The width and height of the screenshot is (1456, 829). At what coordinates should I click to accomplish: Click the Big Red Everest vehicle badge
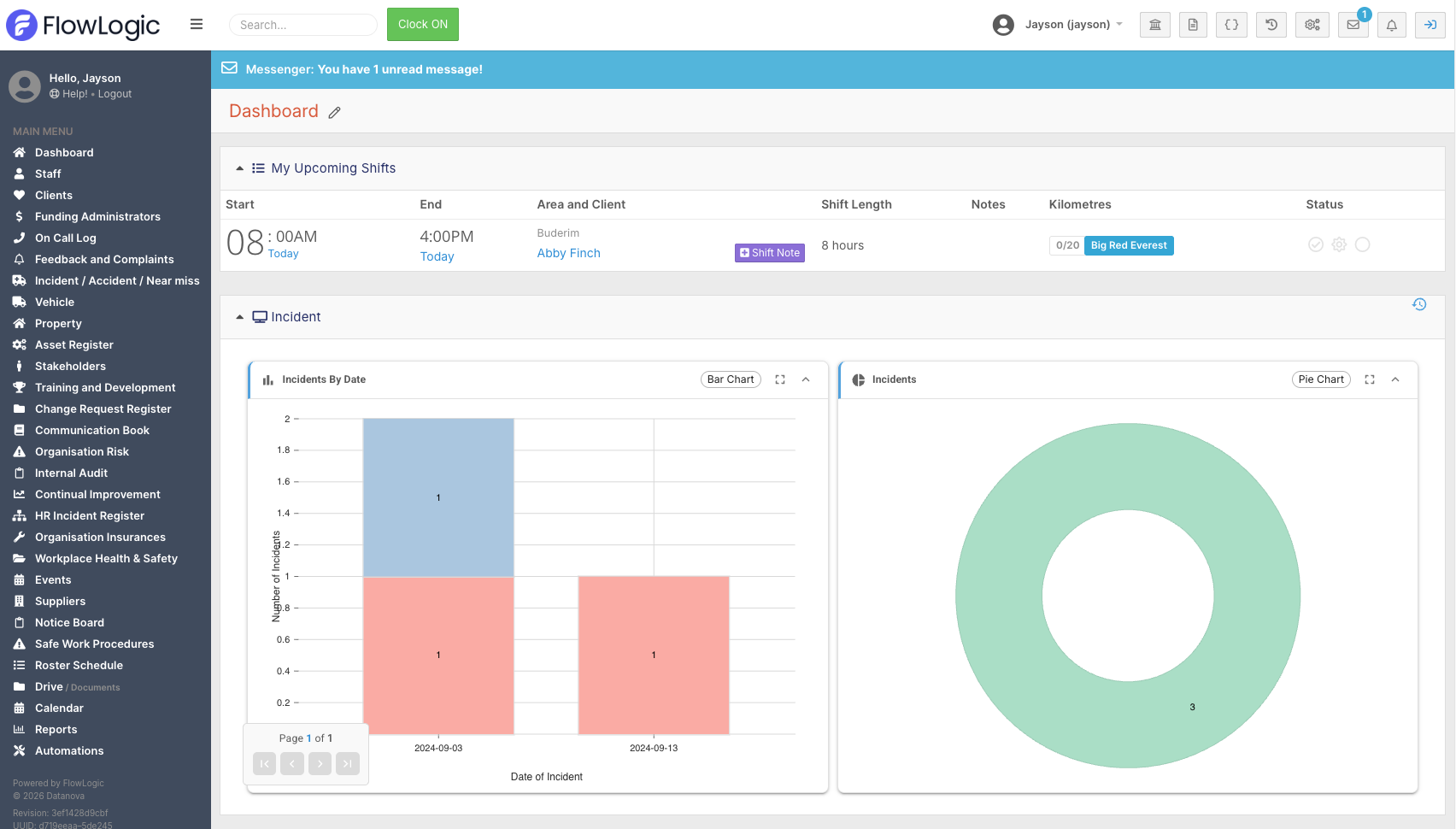click(1129, 245)
